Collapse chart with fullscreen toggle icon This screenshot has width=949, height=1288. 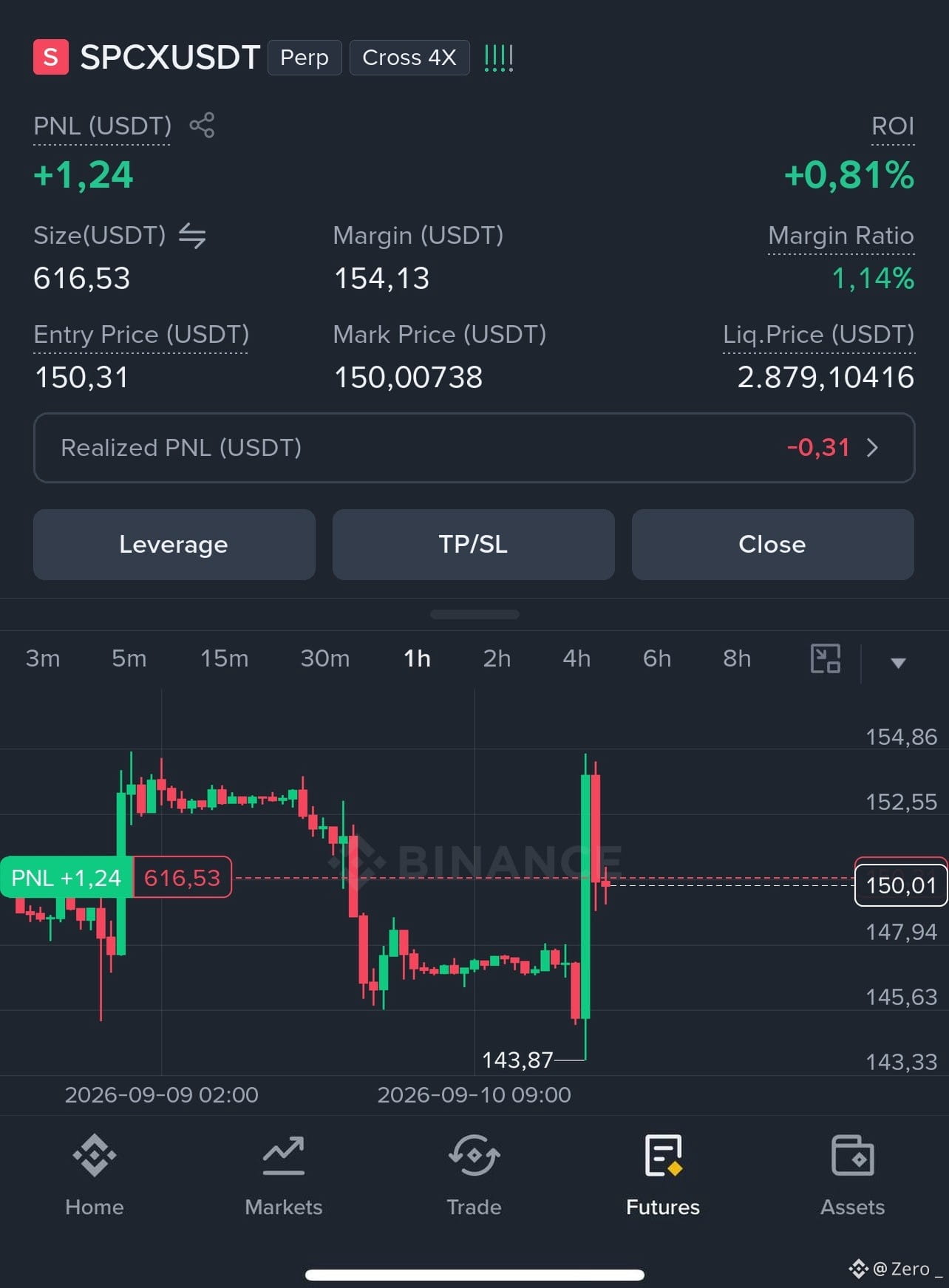(x=826, y=658)
